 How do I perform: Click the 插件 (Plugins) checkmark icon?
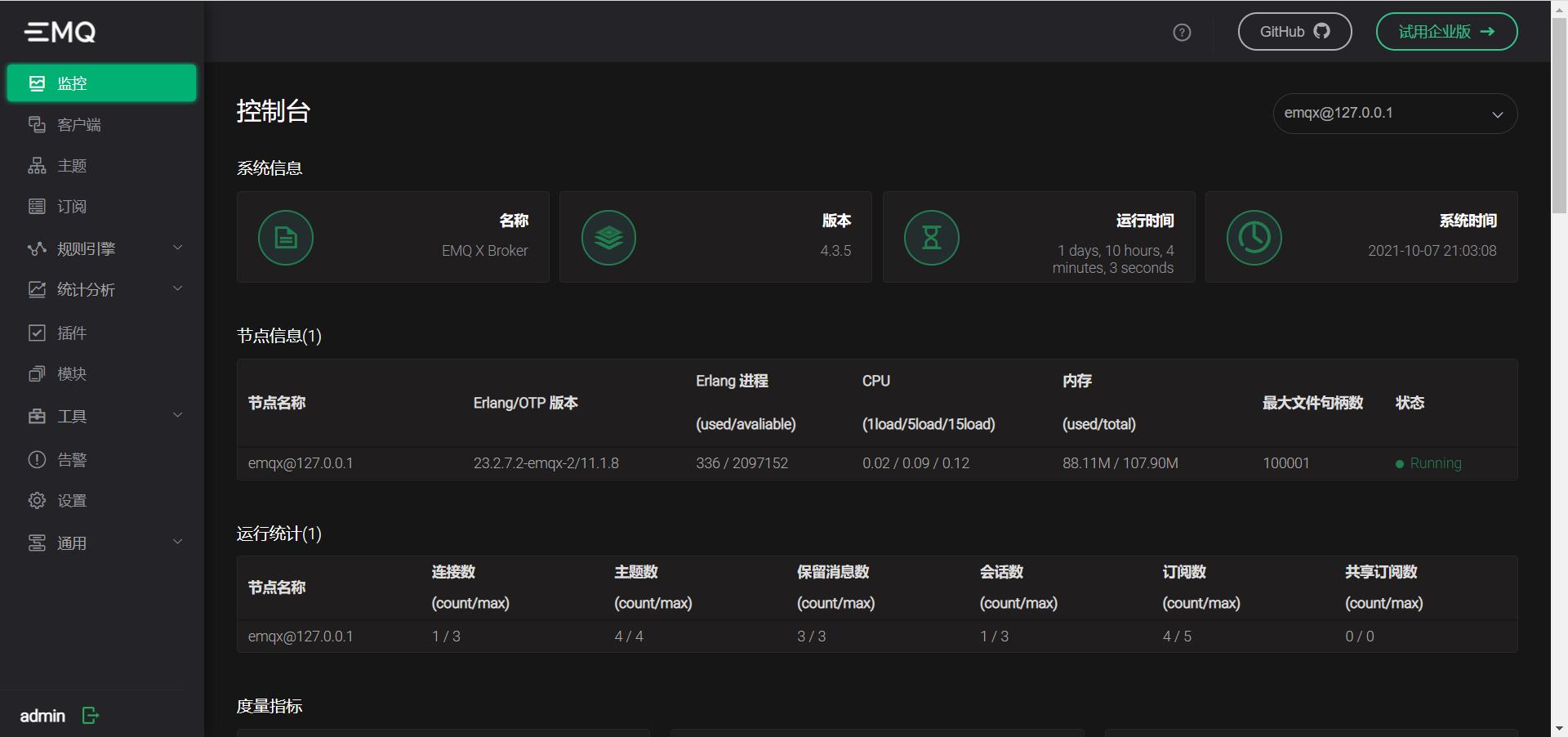point(38,333)
